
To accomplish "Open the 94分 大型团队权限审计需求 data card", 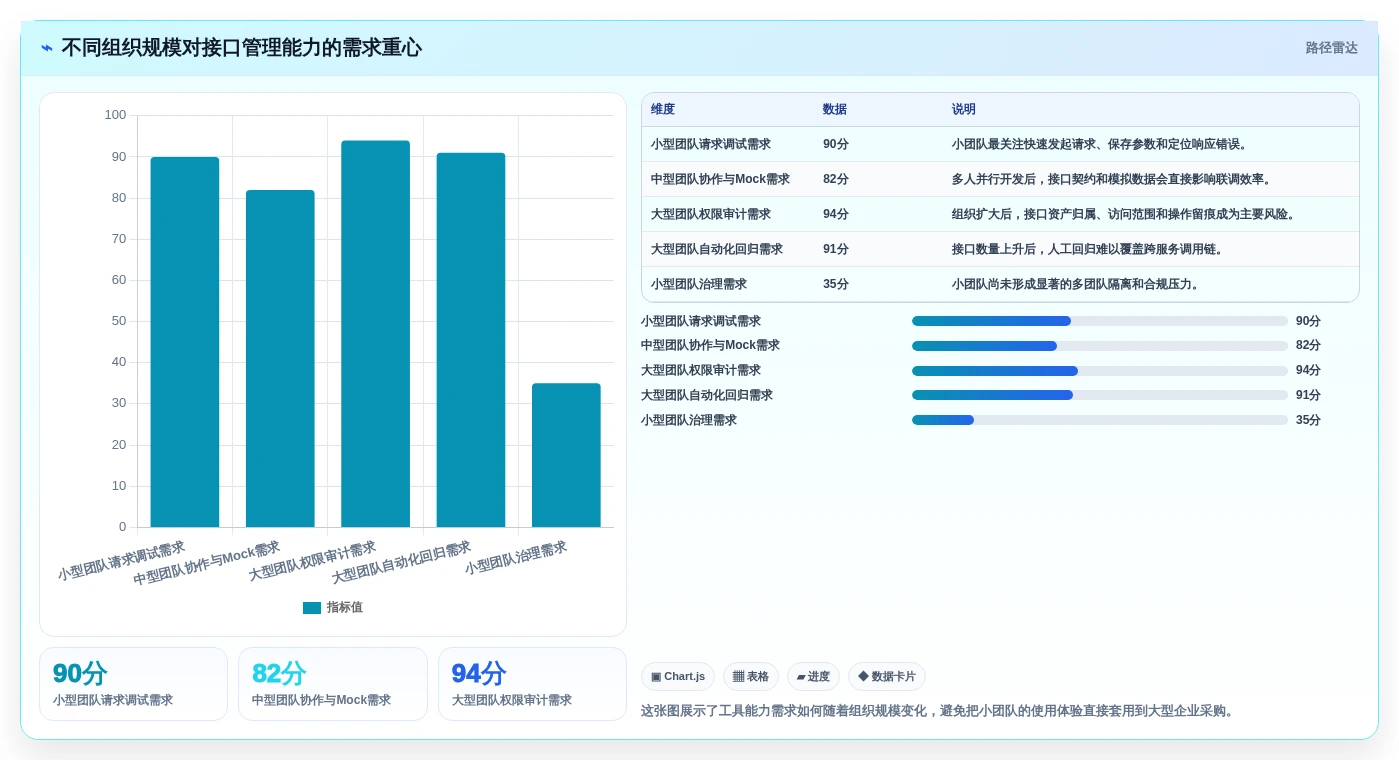I will click(532, 684).
